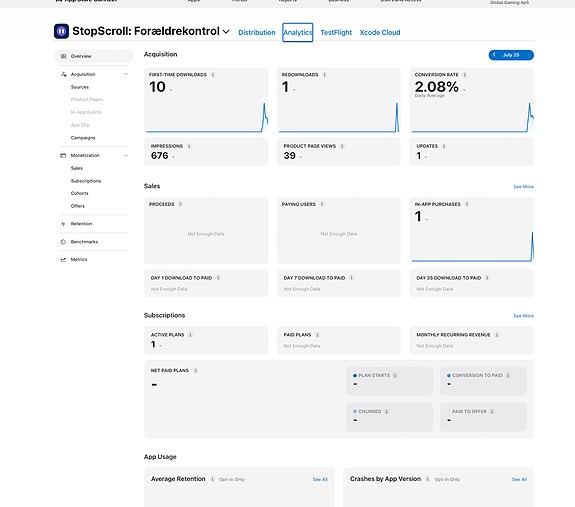575x507 pixels.
Task: Open the TestFlight tab
Action: pyautogui.click(x=336, y=32)
